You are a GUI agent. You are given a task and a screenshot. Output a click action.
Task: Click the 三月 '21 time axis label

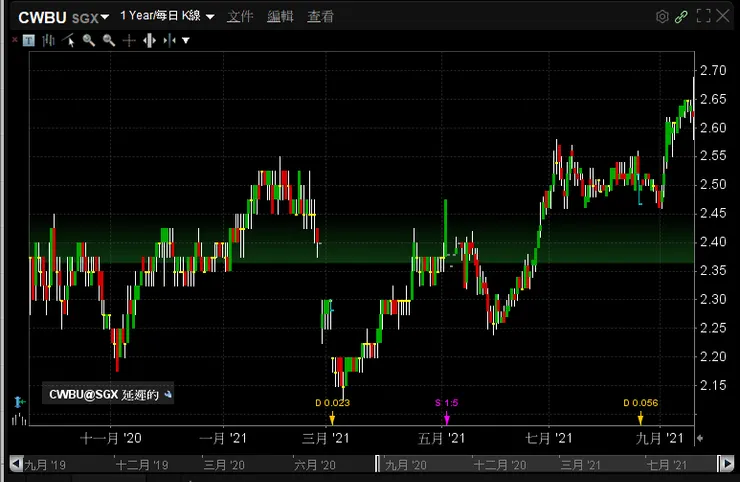tap(326, 439)
